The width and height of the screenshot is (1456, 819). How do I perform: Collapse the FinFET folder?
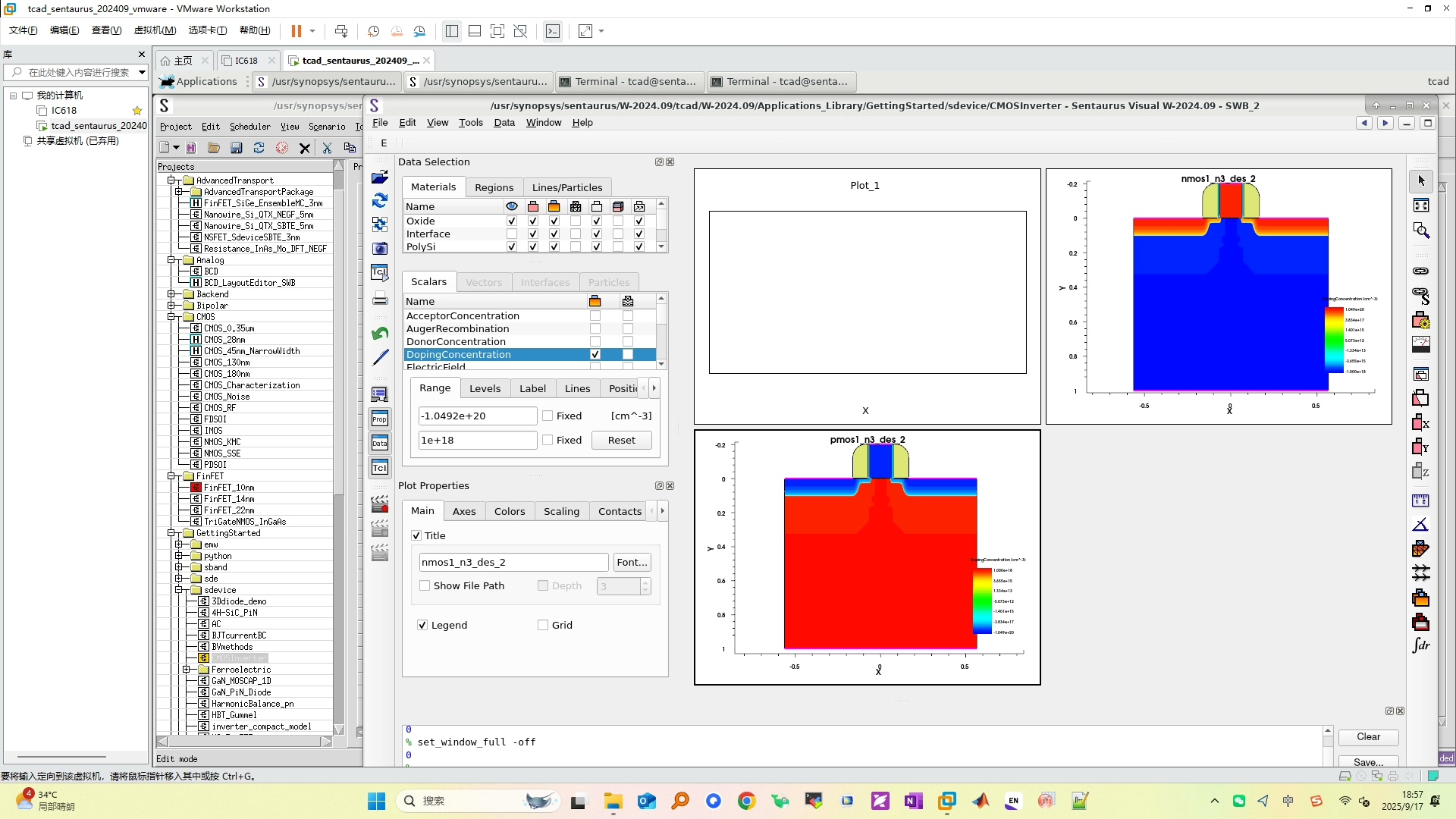(171, 476)
